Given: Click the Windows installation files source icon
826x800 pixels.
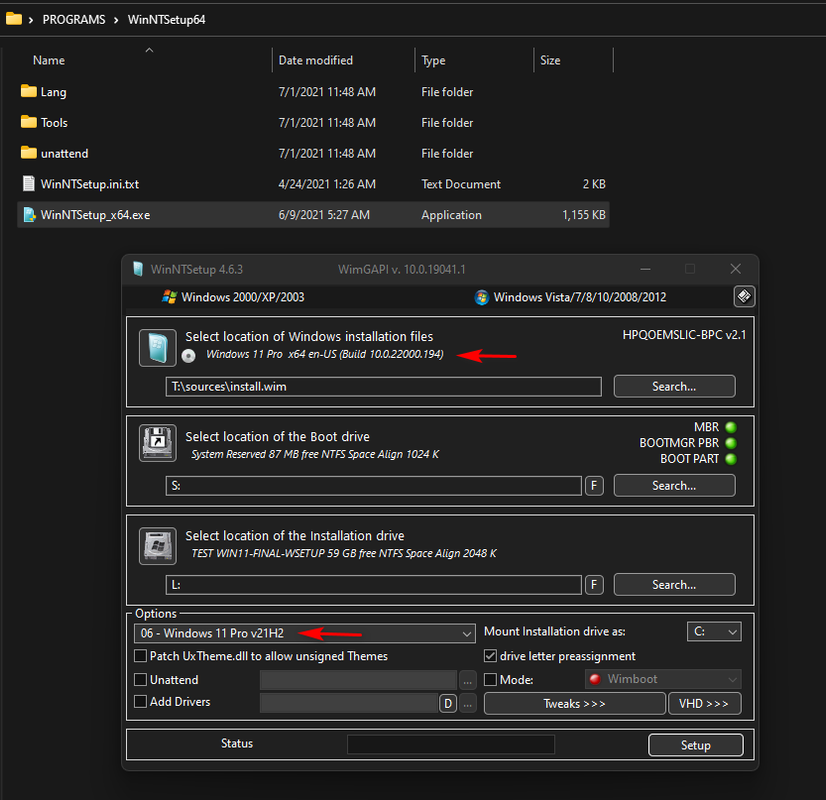Looking at the screenshot, I should [x=158, y=348].
